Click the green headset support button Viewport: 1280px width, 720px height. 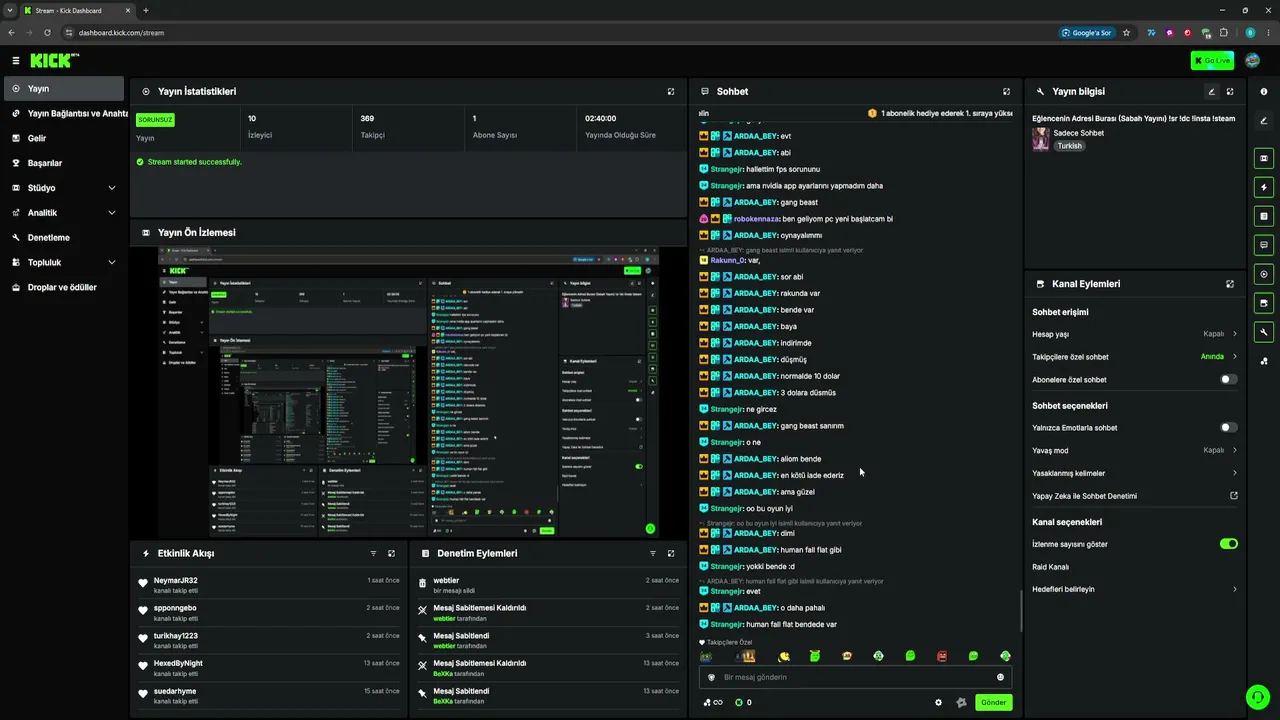point(1256,696)
